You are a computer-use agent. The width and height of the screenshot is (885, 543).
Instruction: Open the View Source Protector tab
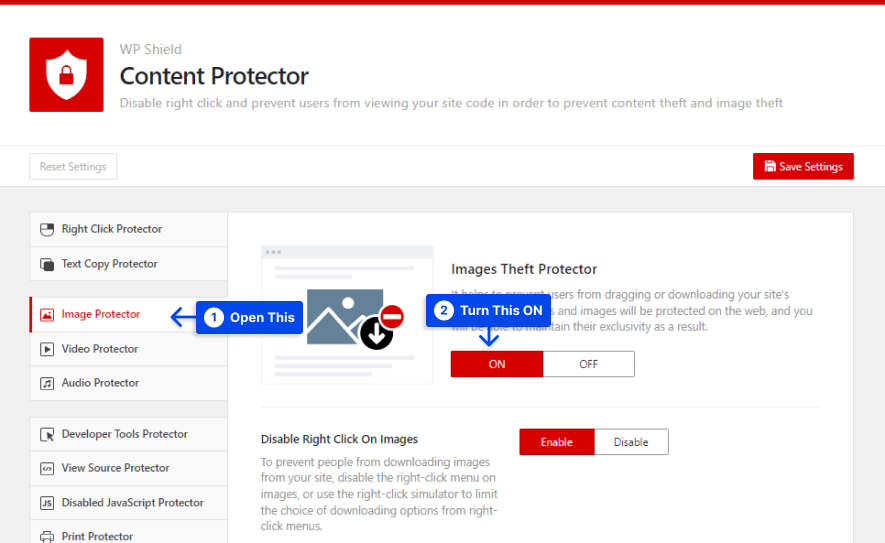coord(129,468)
